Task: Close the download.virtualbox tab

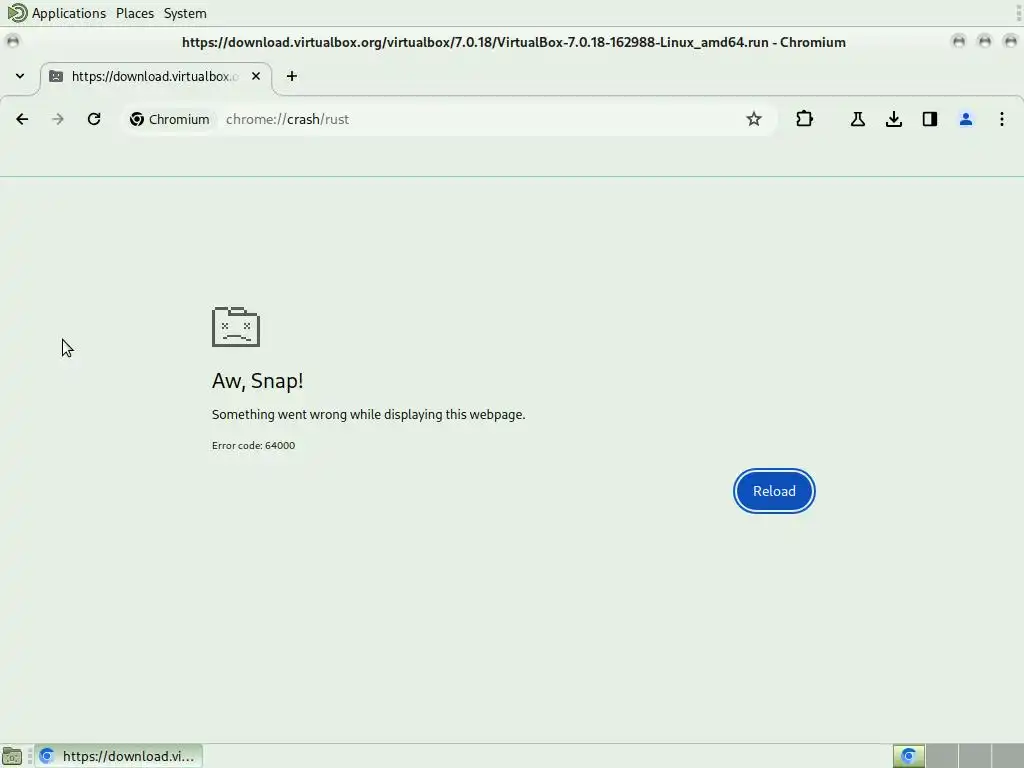Action: pyautogui.click(x=256, y=76)
